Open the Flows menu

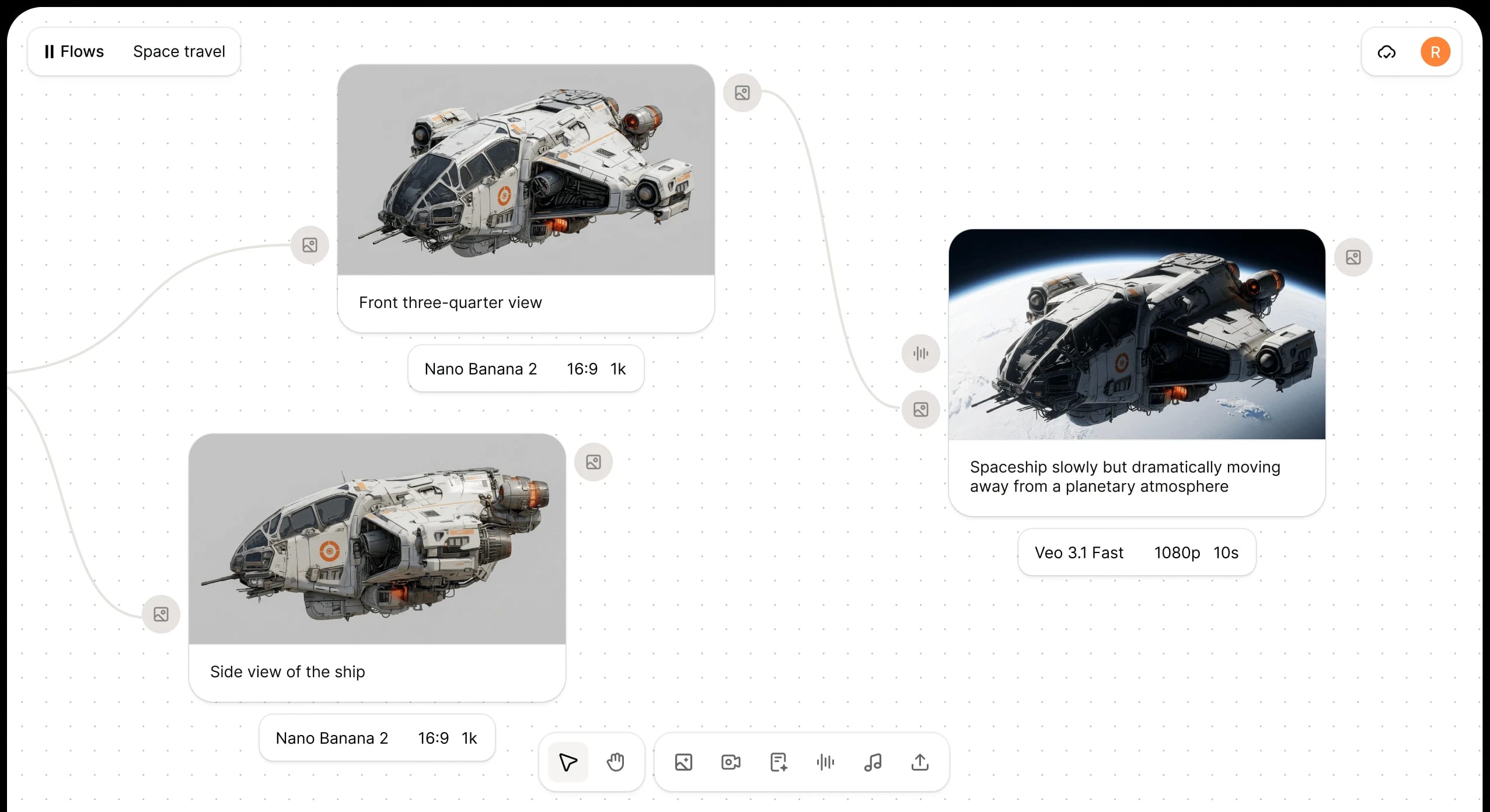75,51
